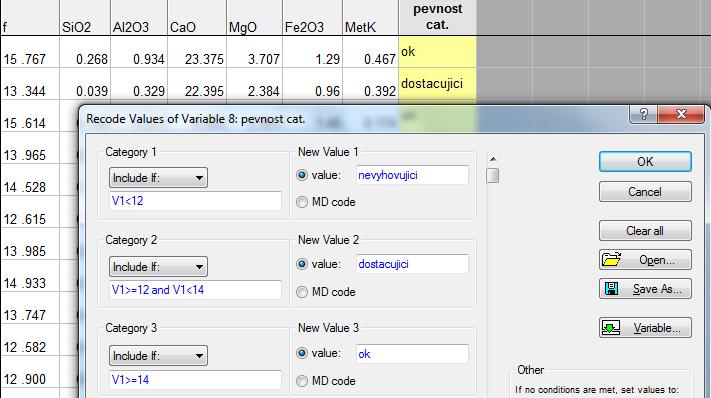Click the dialog help question mark button
This screenshot has height=398, width=711.
tap(643, 114)
